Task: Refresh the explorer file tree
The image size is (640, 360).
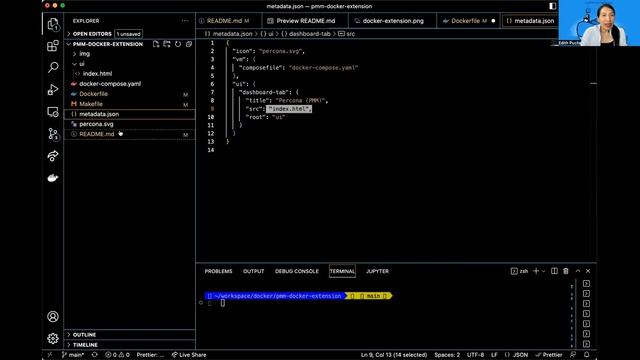Action: coord(178,44)
